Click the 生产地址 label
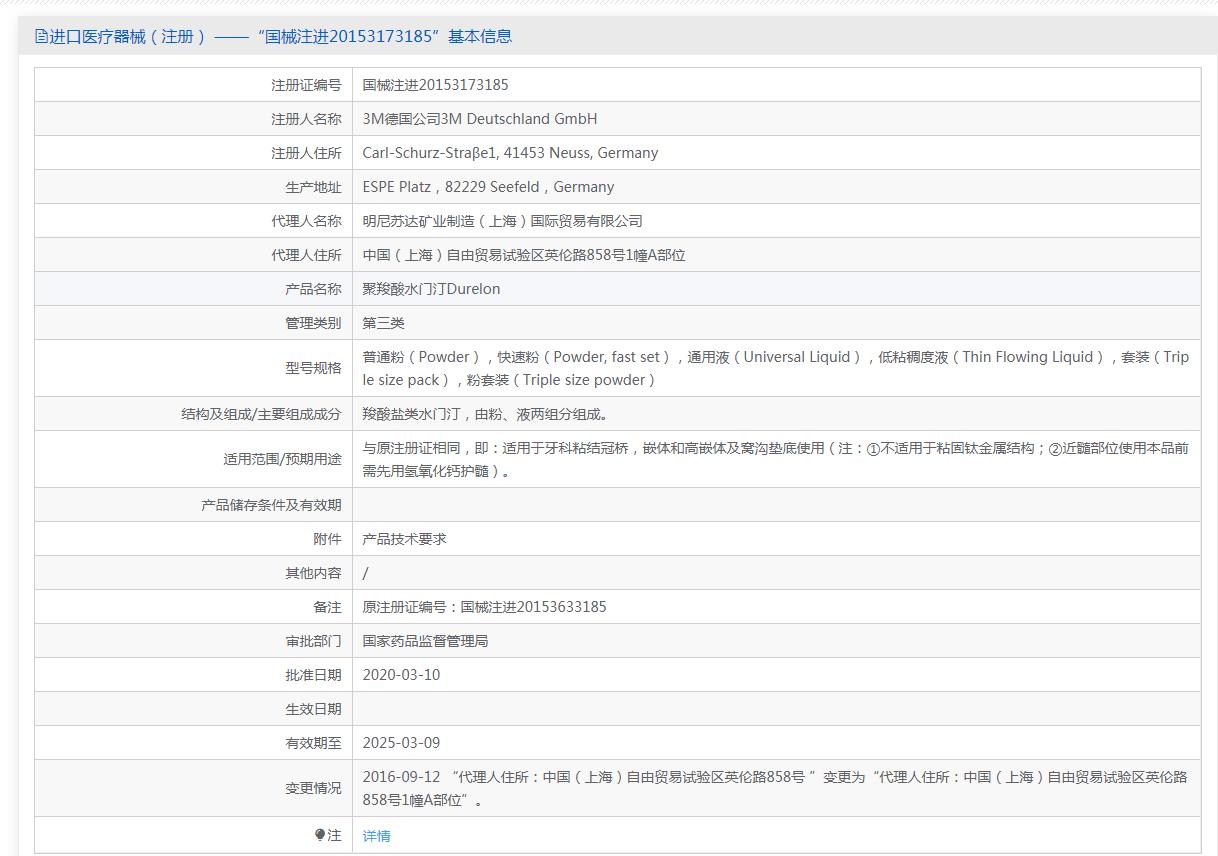Viewport: 1218px width, 856px height. click(x=313, y=187)
